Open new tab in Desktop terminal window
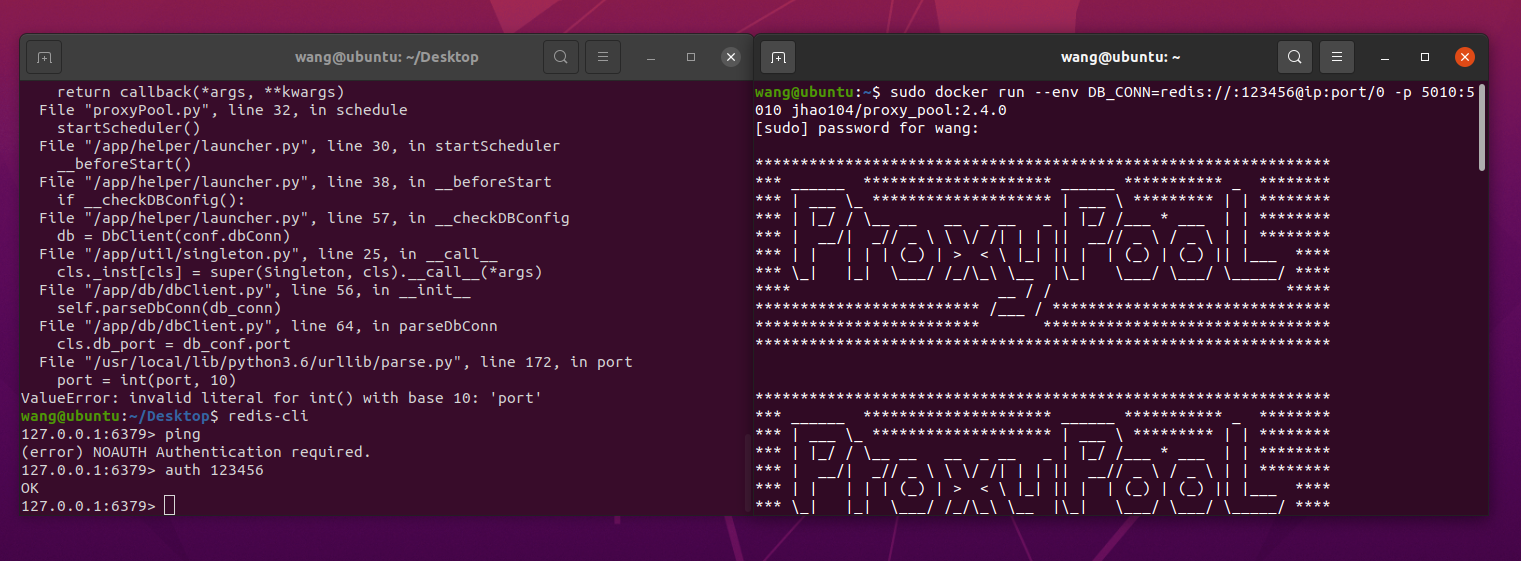 pos(44,57)
